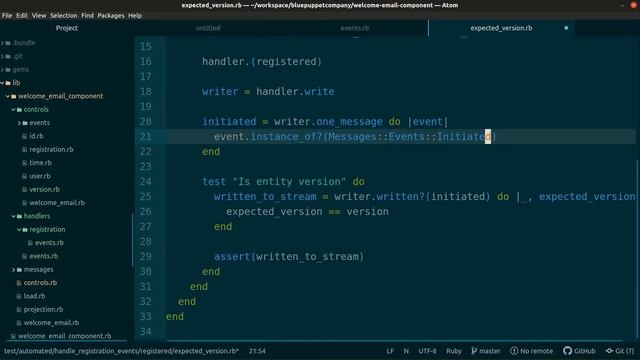The width and height of the screenshot is (640, 360).
Task: Click cursor position 21:54 in status bar
Action: click(257, 351)
